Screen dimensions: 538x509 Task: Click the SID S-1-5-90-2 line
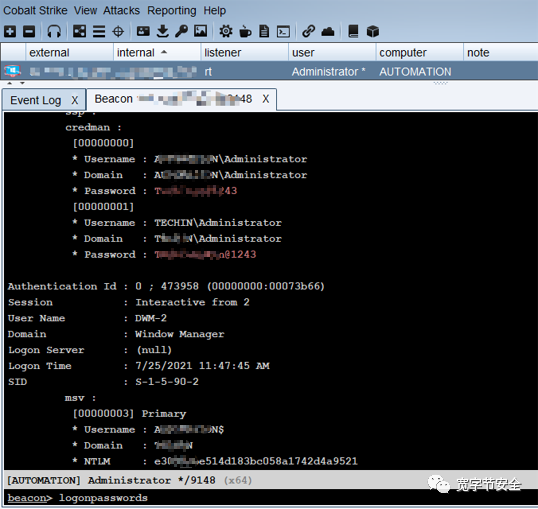click(103, 382)
